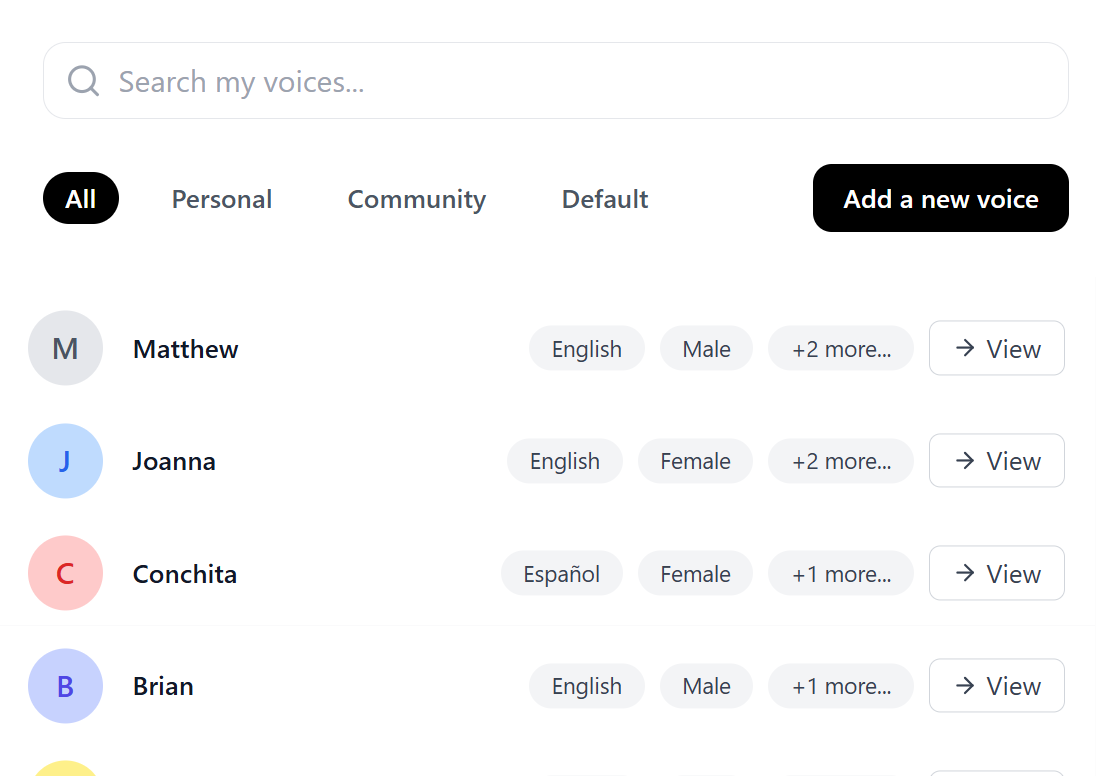The width and height of the screenshot is (1096, 780).
Task: Expand the +2 more tags on Joanna's row
Action: (840, 461)
